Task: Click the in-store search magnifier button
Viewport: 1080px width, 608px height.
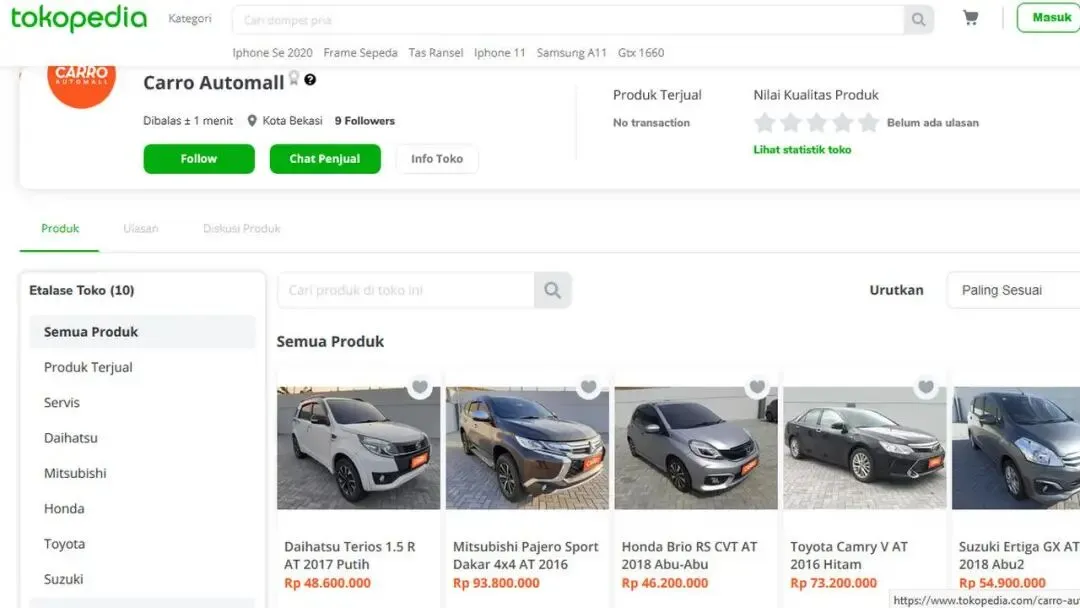Action: point(552,290)
